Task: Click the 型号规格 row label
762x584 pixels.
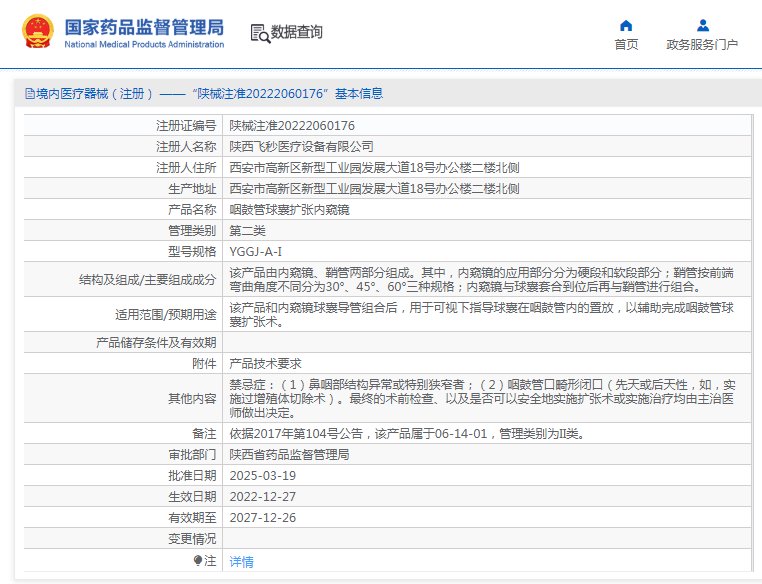Action: (192, 252)
